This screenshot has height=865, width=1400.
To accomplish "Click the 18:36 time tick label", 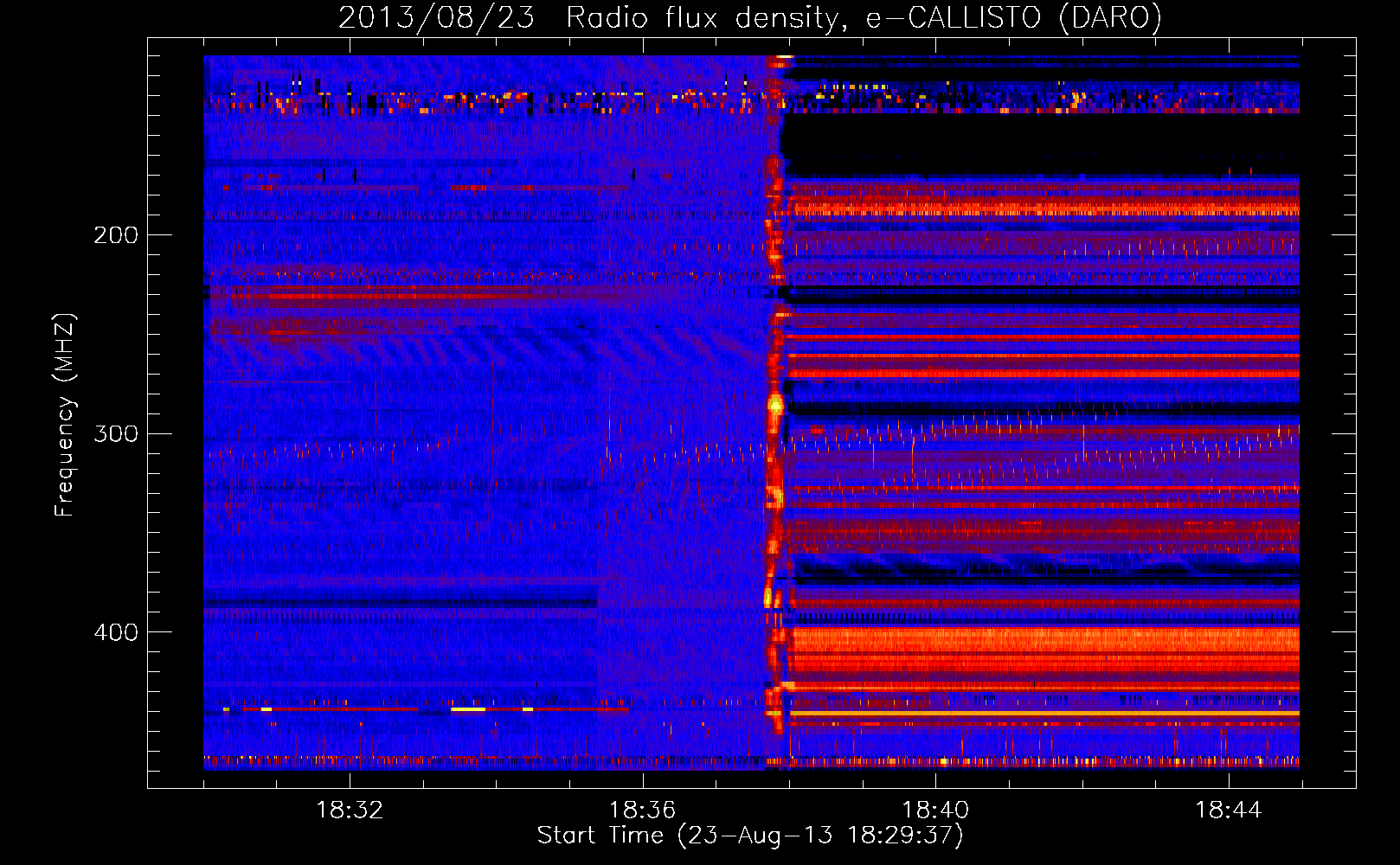I will pos(642,810).
